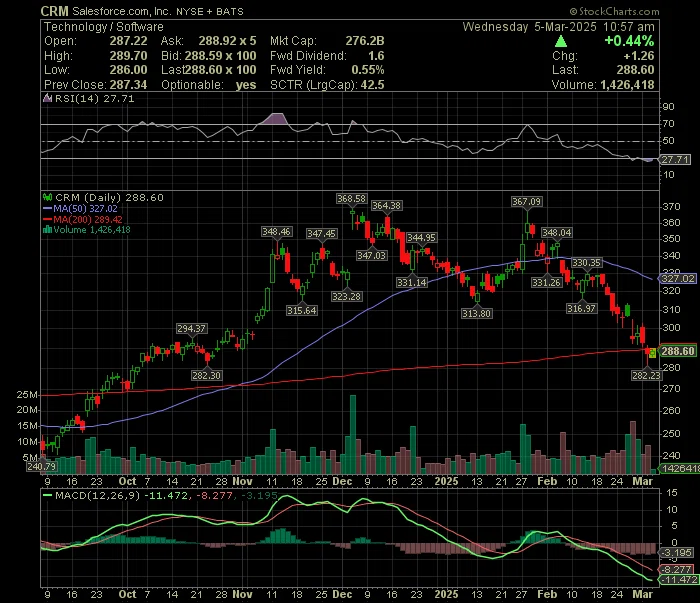This screenshot has width=700, height=603.
Task: Click the 282.23 low price label
Action: (646, 376)
